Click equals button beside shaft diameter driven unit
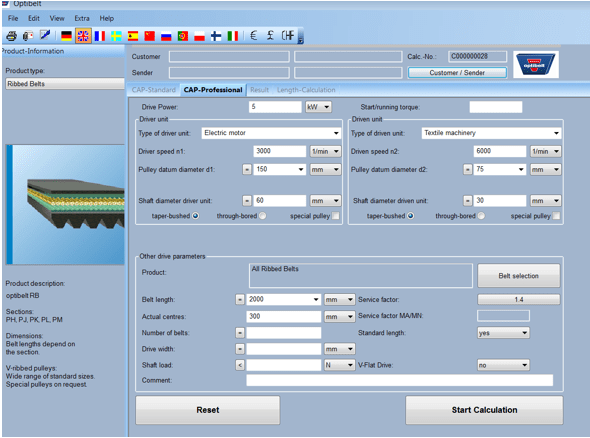This screenshot has width=590, height=438. click(x=467, y=201)
